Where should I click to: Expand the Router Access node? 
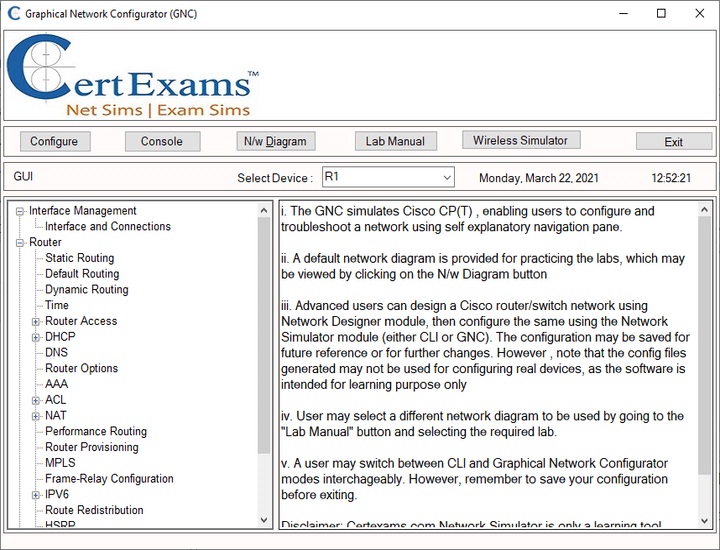point(35,322)
